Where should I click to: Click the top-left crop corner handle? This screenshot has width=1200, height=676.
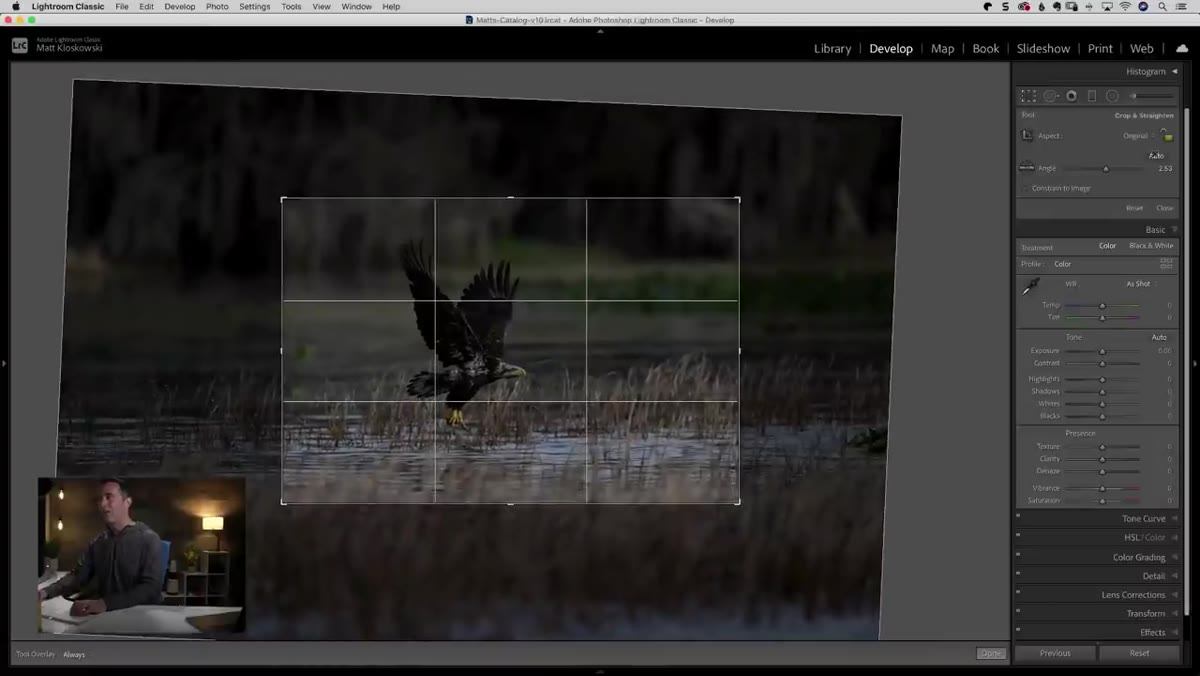pyautogui.click(x=283, y=199)
